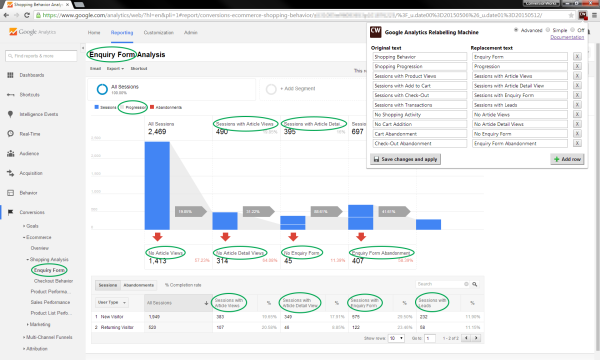Open the Documentation link

point(567,37)
